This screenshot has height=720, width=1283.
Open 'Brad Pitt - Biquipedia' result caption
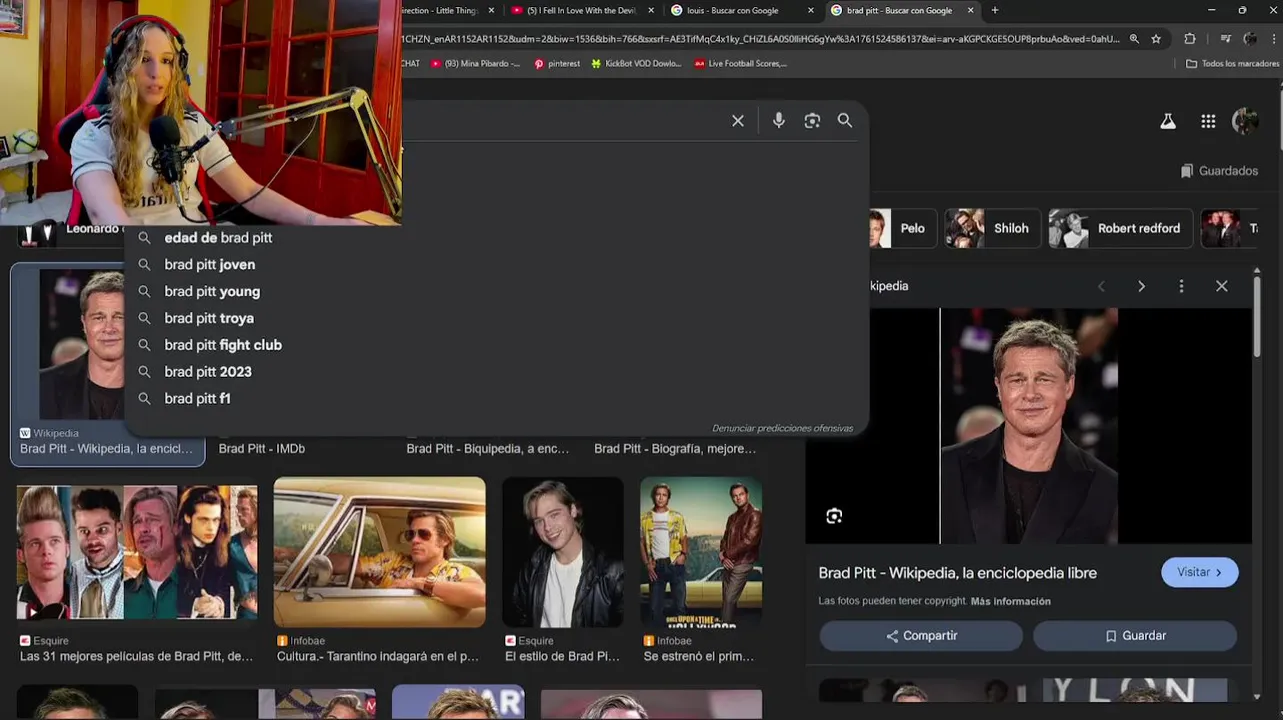[x=488, y=449]
